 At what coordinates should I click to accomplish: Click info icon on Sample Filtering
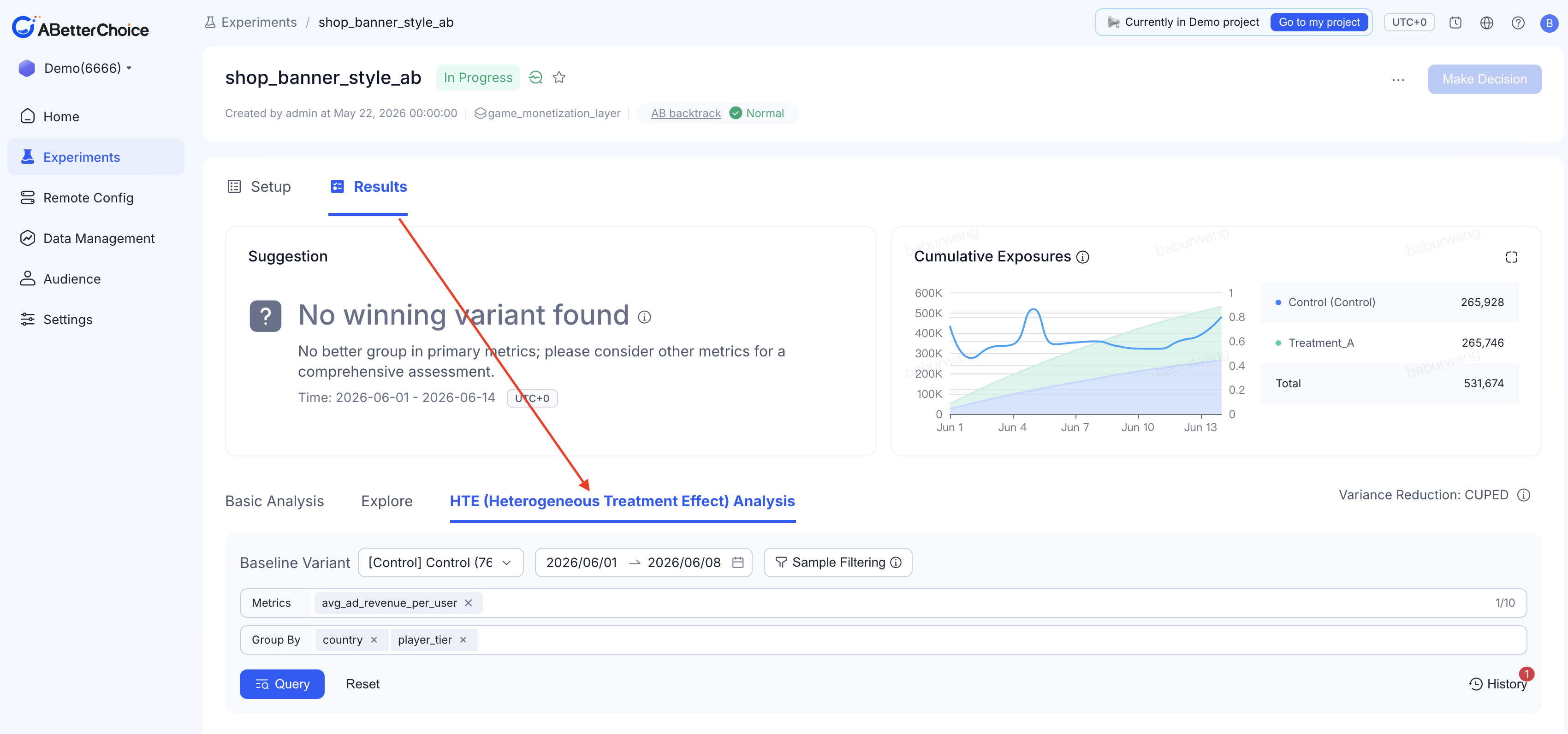tap(896, 562)
